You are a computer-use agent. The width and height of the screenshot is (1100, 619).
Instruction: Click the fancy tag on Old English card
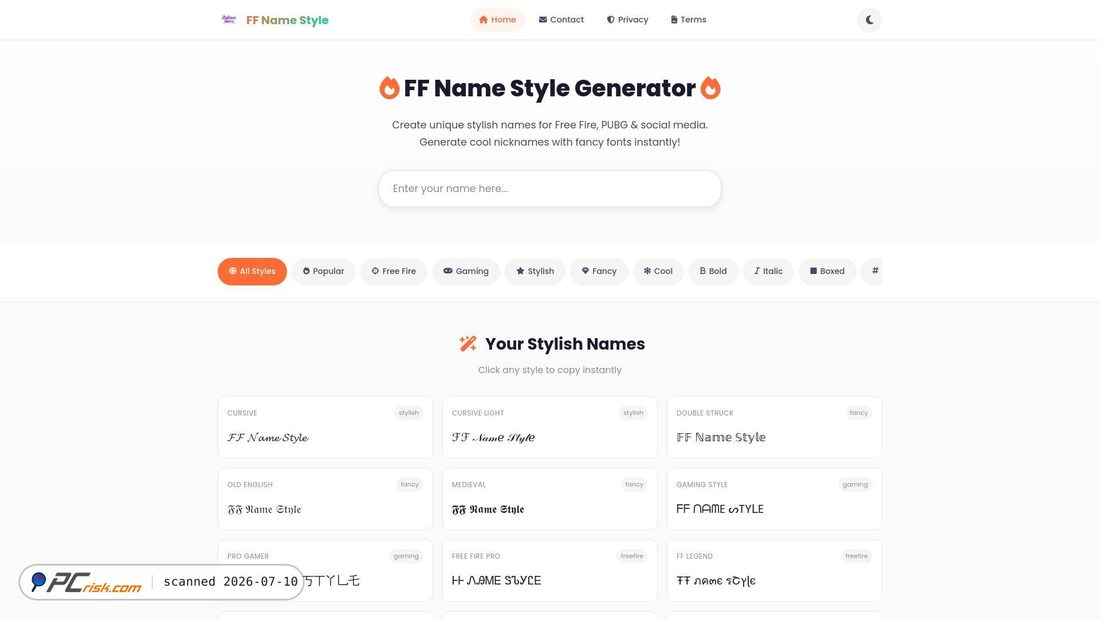click(x=409, y=484)
